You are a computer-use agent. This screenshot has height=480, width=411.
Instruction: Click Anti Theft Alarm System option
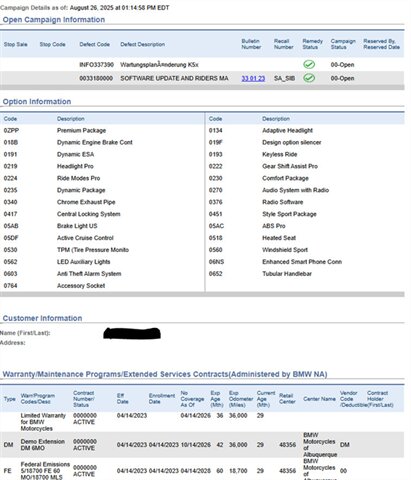[89, 274]
